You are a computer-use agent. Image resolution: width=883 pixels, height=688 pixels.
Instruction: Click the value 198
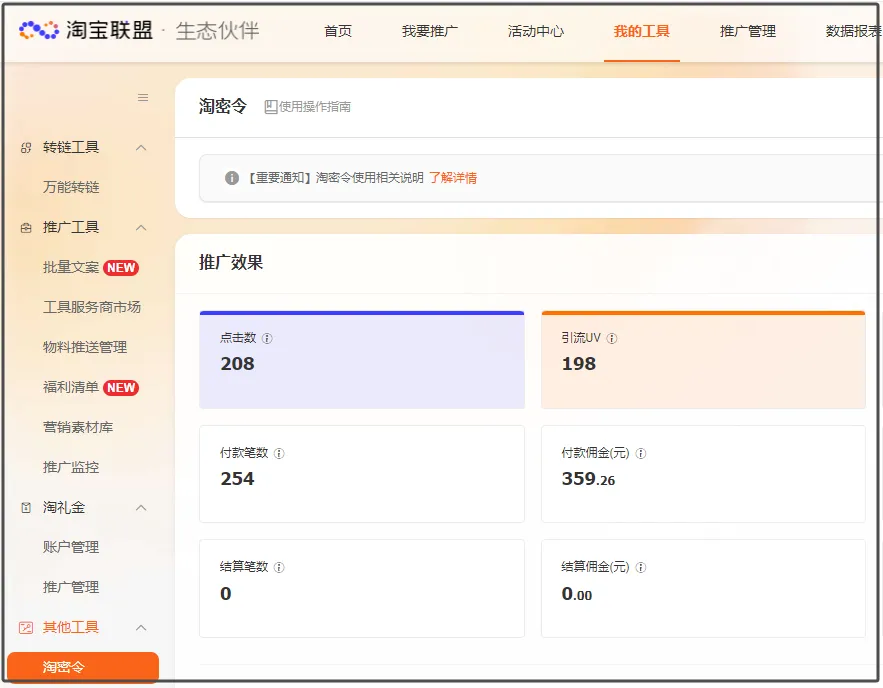point(579,364)
